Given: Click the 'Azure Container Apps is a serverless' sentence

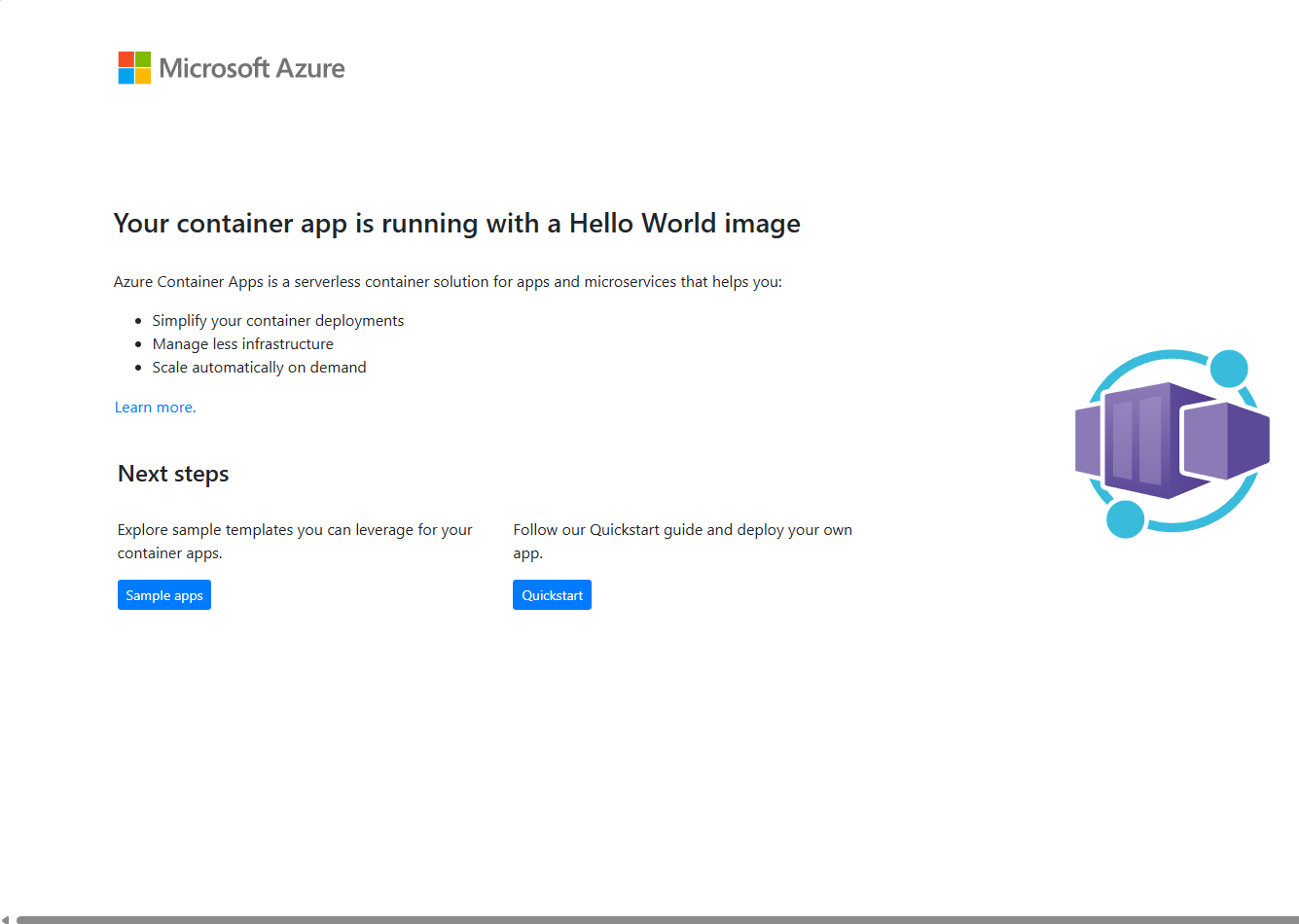Looking at the screenshot, I should point(448,282).
